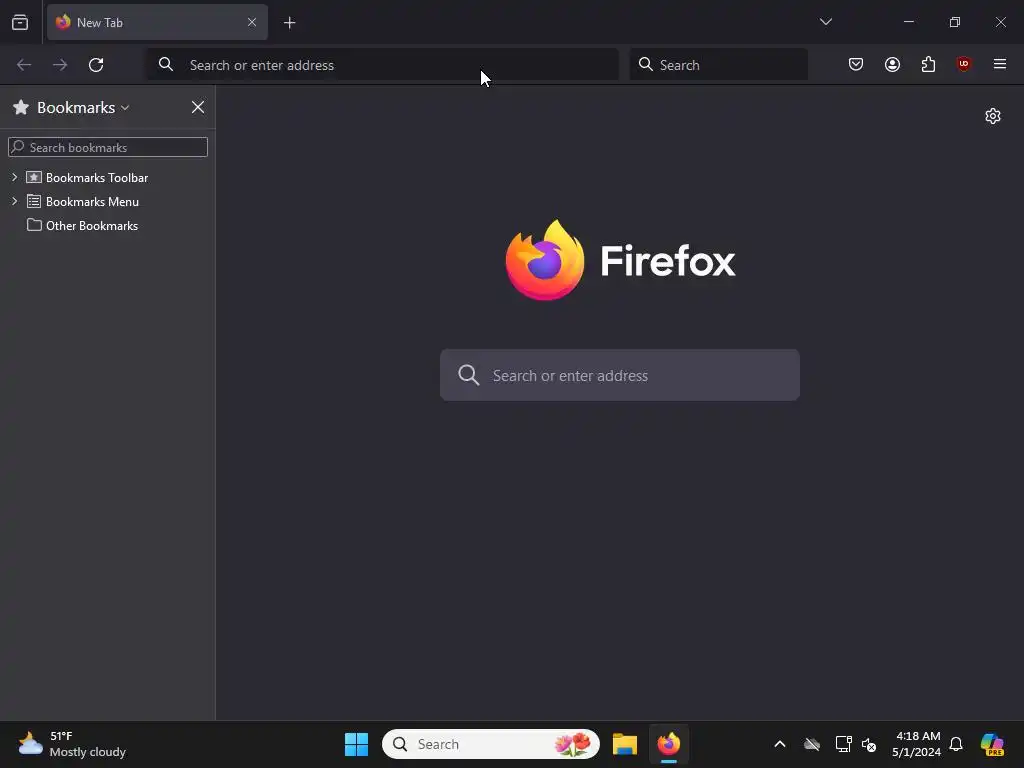This screenshot has width=1024, height=768.
Task: Expand the Bookmarks Menu folder
Action: 14,201
